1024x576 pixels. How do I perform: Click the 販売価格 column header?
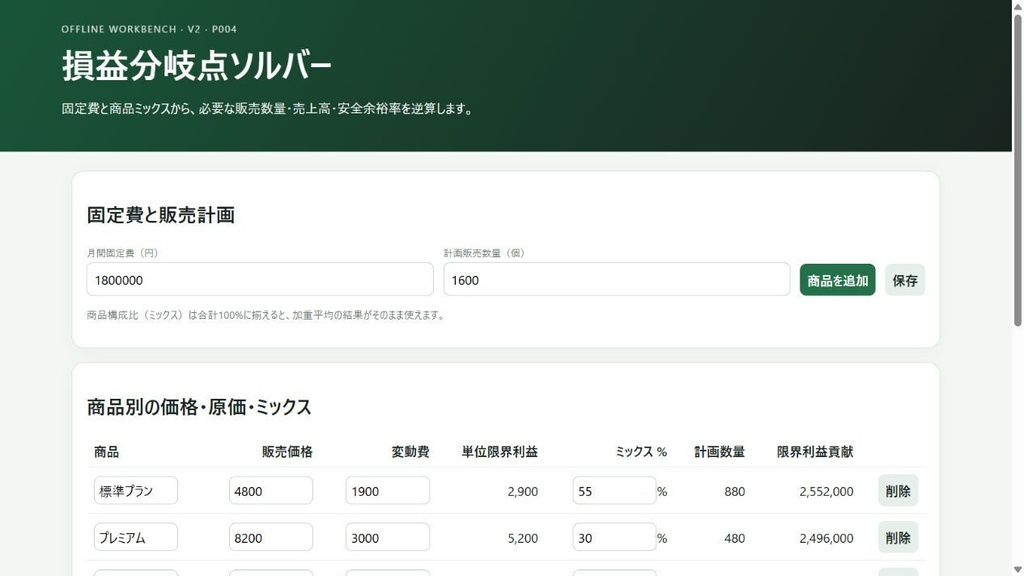pos(287,452)
